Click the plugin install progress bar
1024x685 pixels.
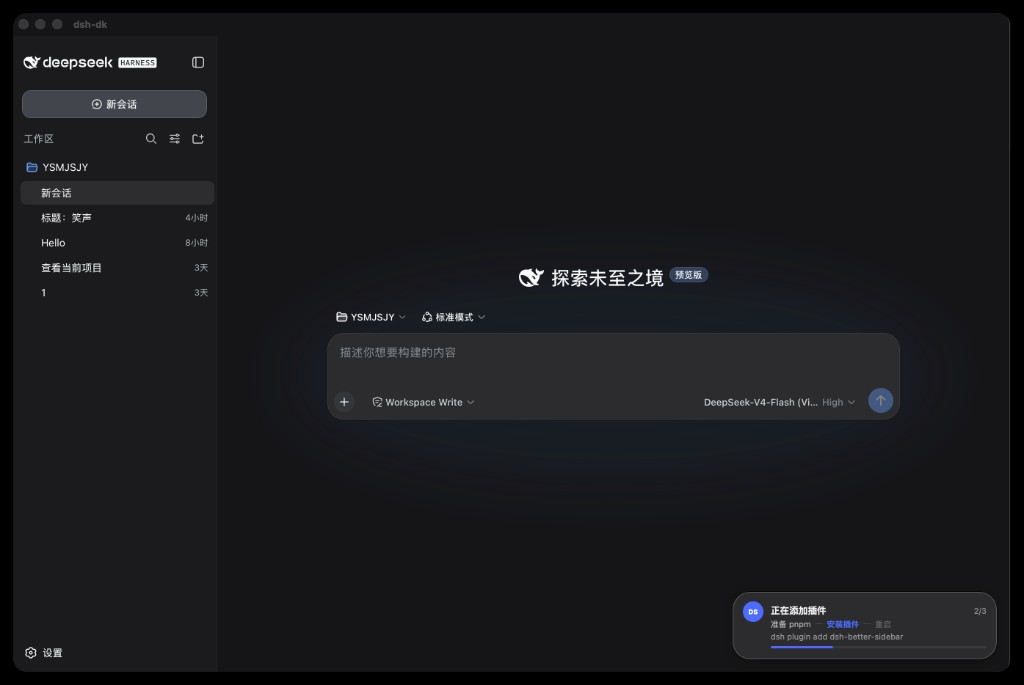pos(878,647)
